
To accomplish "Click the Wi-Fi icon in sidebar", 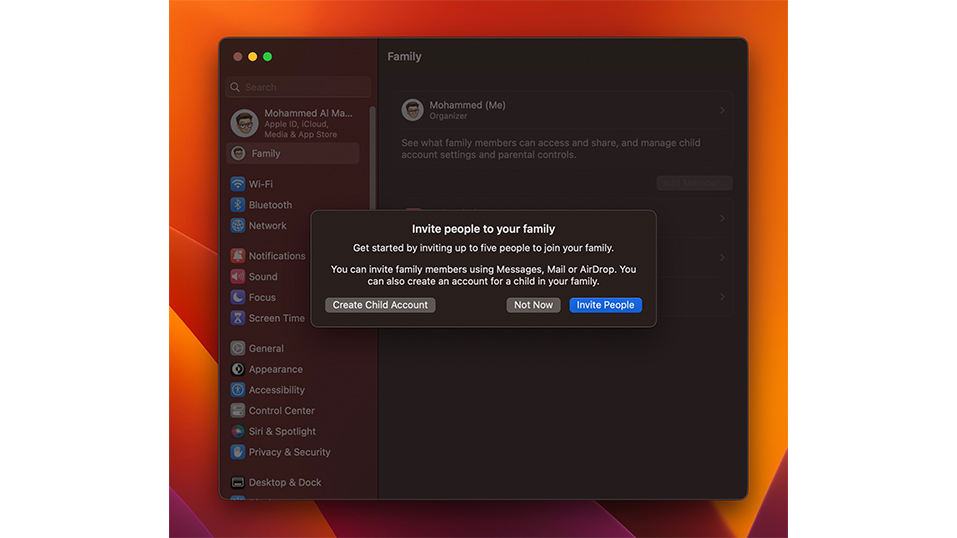I will (238, 184).
